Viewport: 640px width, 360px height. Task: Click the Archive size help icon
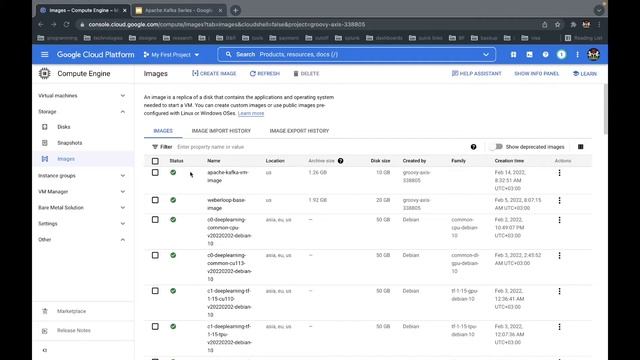(340, 161)
